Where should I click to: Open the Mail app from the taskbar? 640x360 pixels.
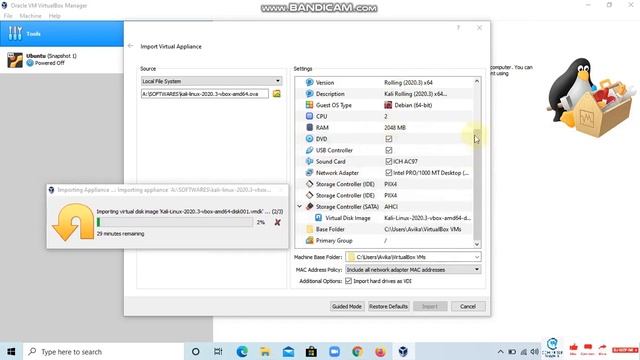coord(289,351)
